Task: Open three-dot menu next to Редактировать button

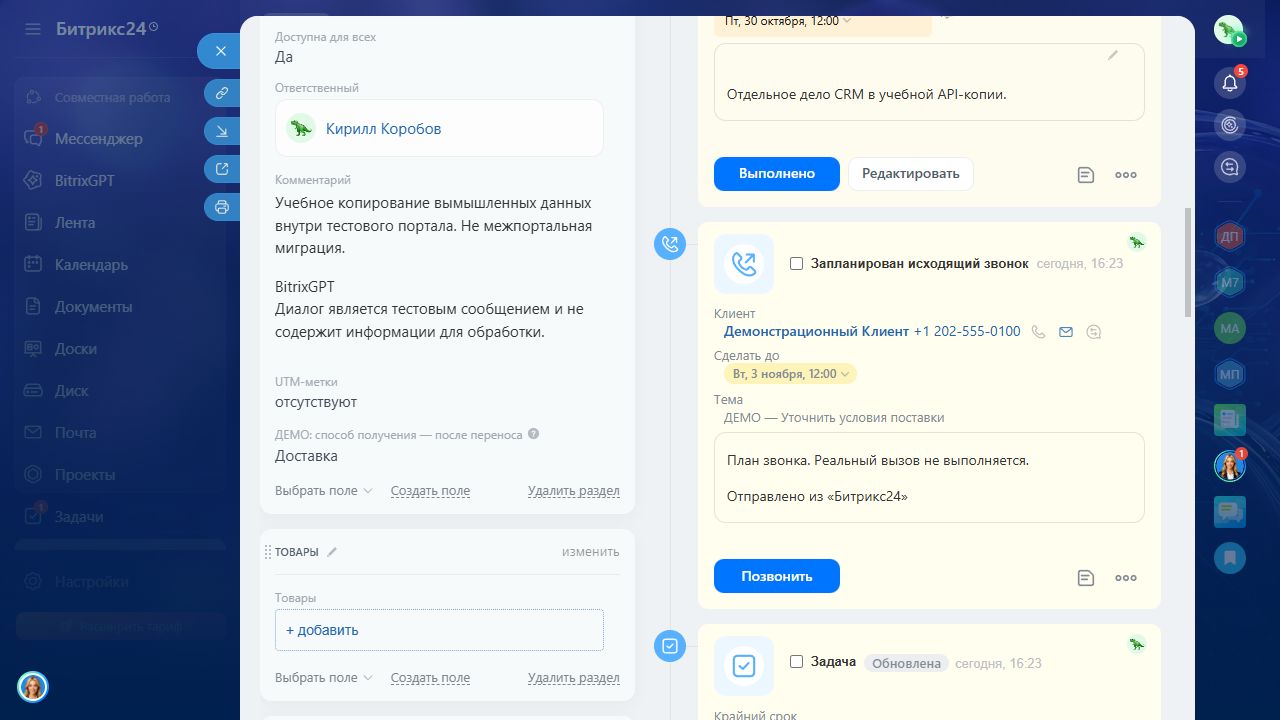Action: pos(1126,175)
